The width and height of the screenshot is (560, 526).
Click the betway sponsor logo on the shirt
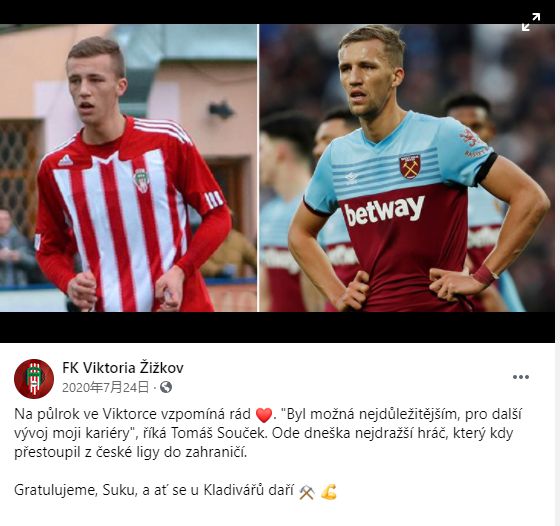tap(384, 210)
